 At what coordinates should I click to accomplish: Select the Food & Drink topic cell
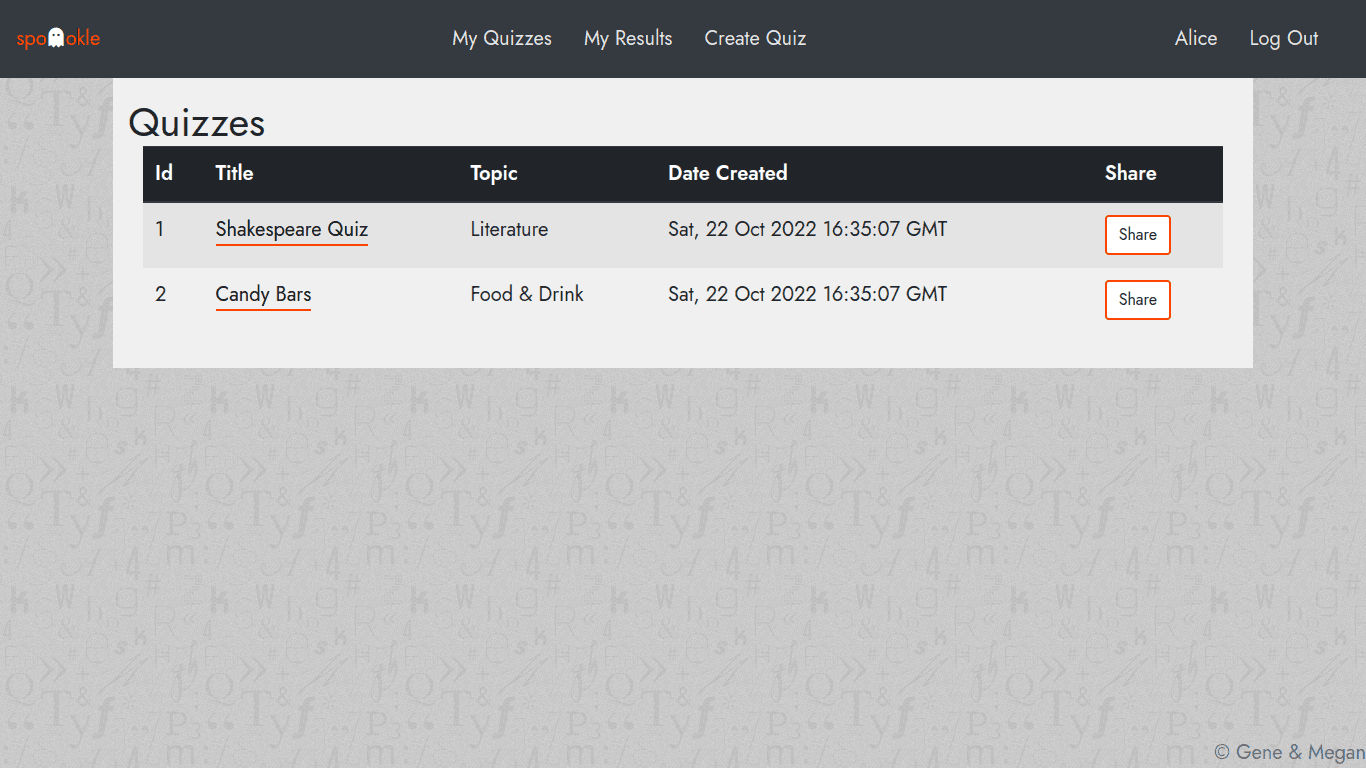pyautogui.click(x=527, y=294)
